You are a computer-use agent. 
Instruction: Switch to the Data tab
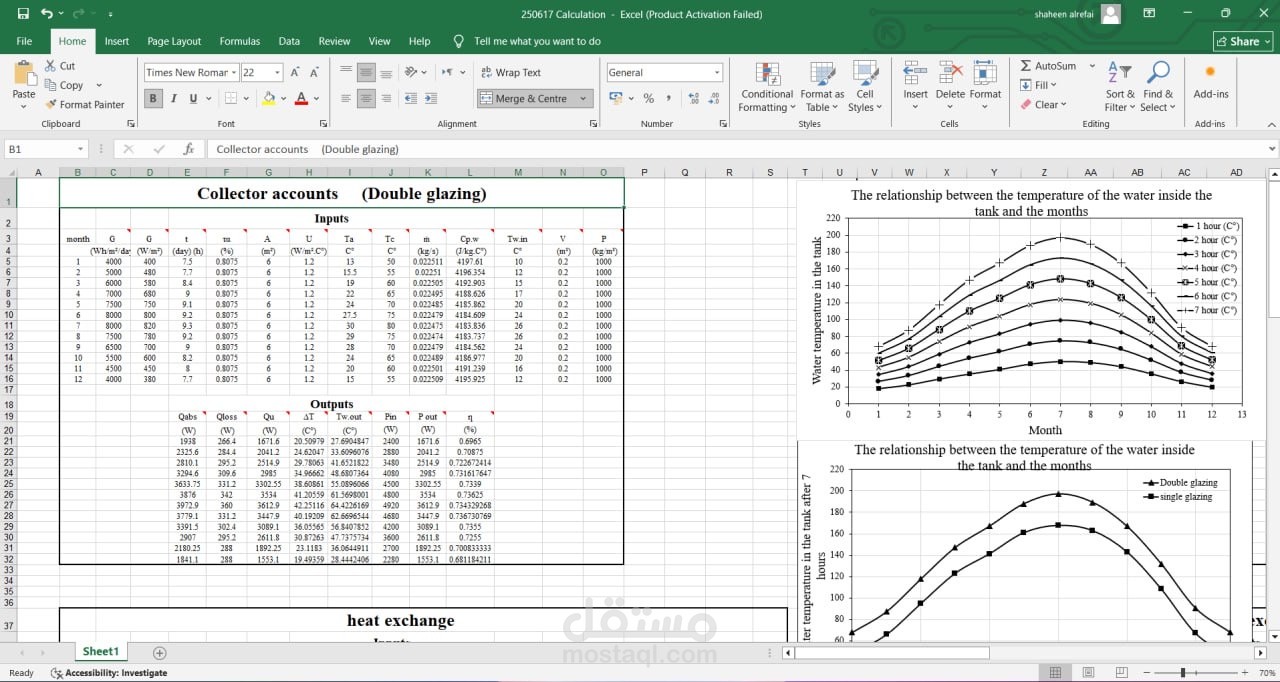click(289, 41)
